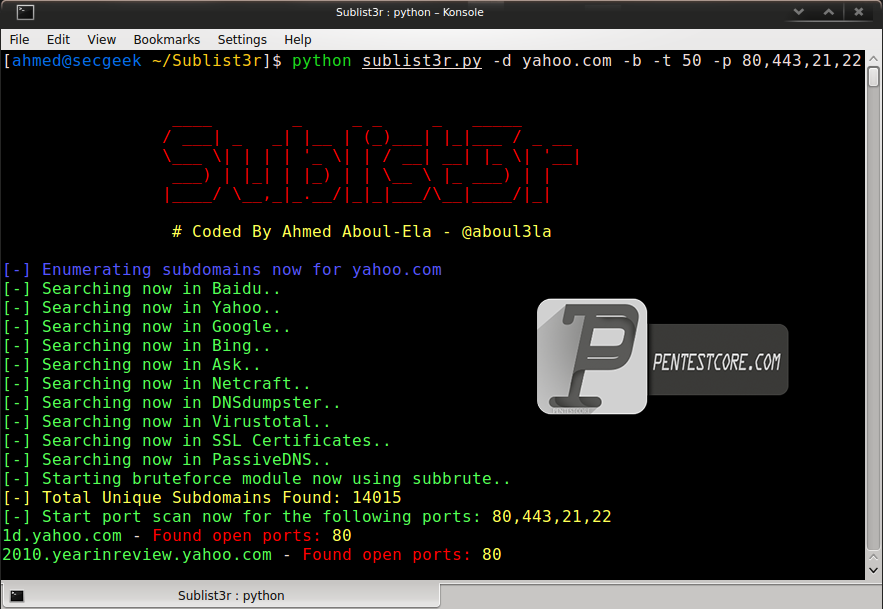
Task: Click 'Searching now in Google..' line
Action: (146, 327)
